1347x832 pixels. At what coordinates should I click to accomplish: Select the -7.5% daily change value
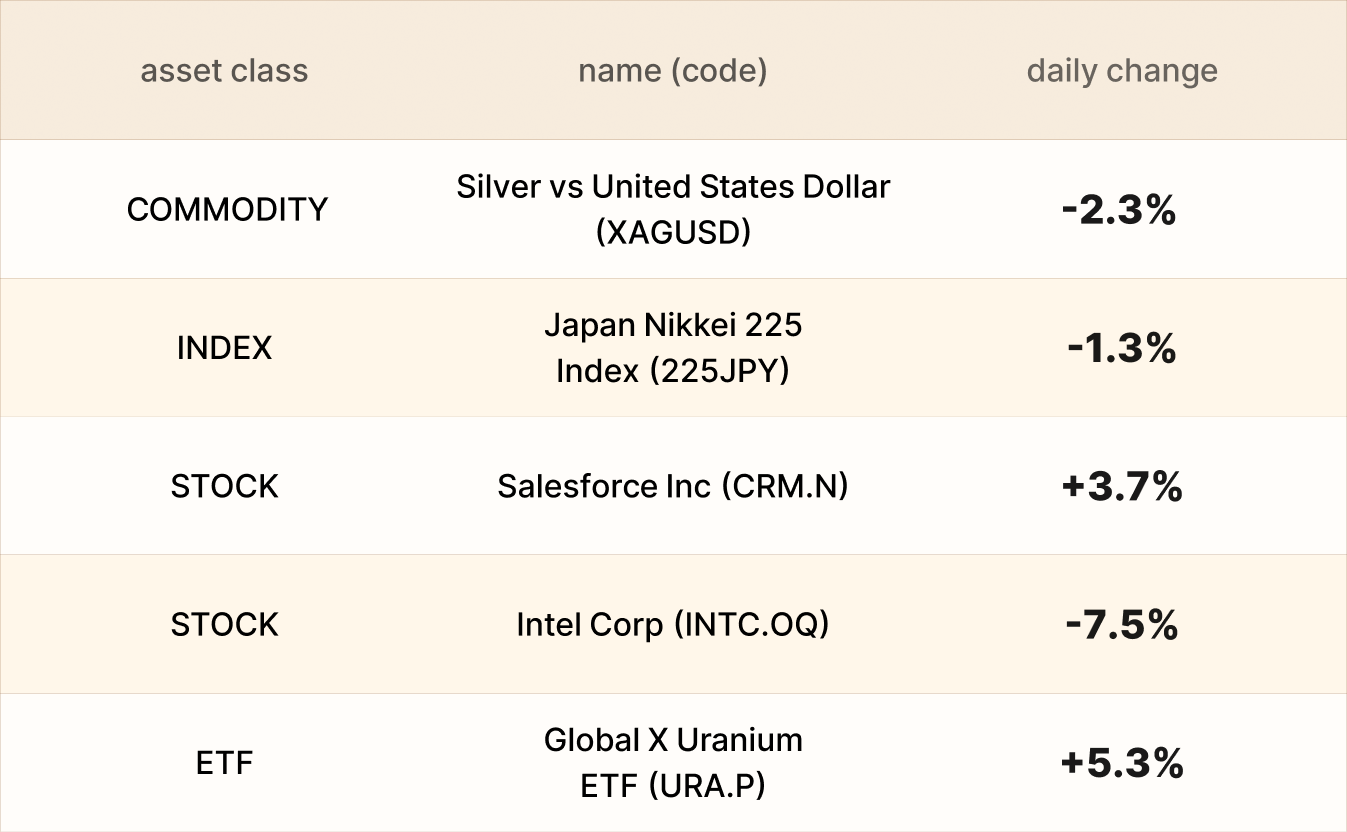pos(1121,625)
